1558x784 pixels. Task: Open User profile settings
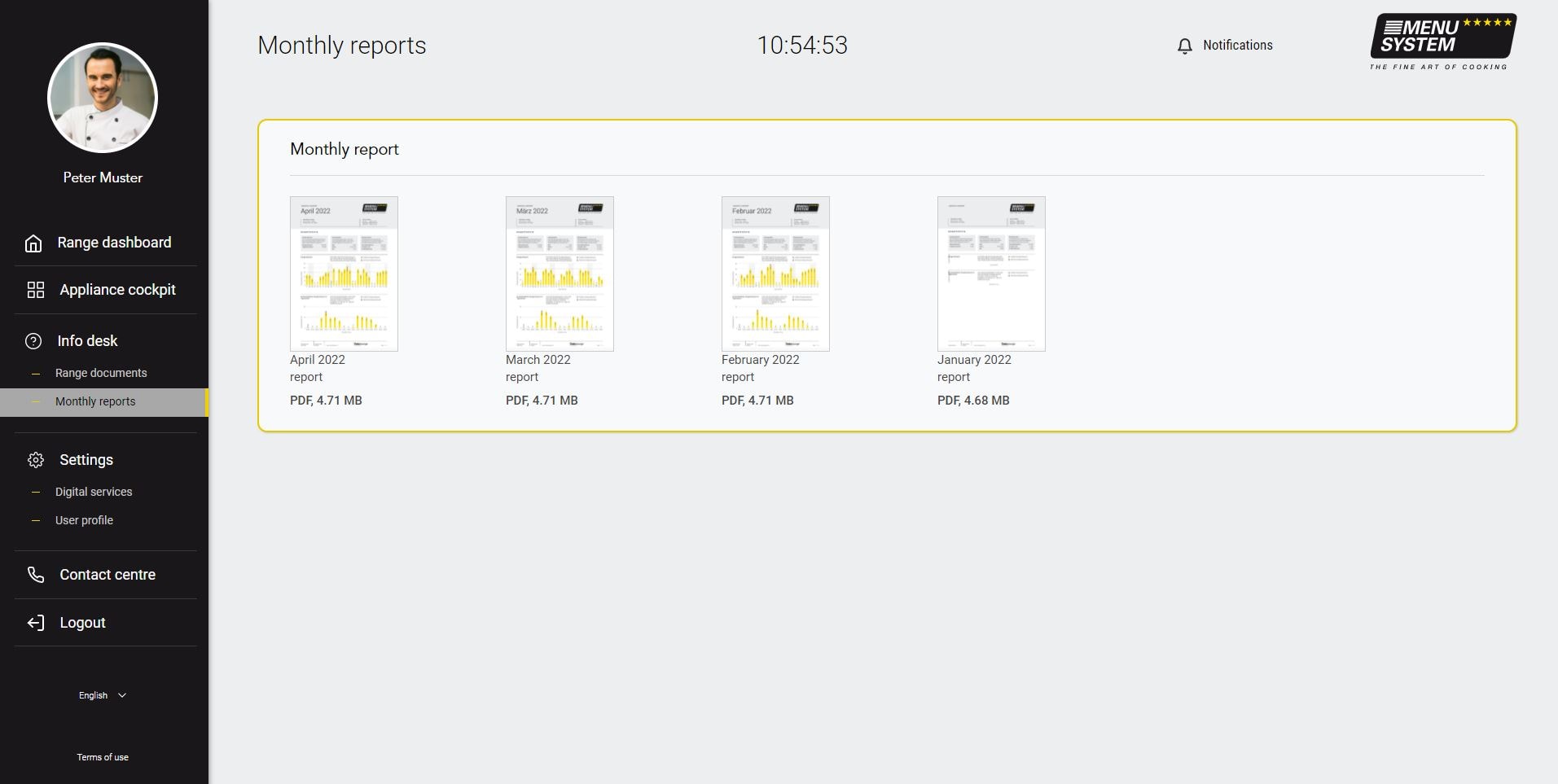pyautogui.click(x=84, y=520)
